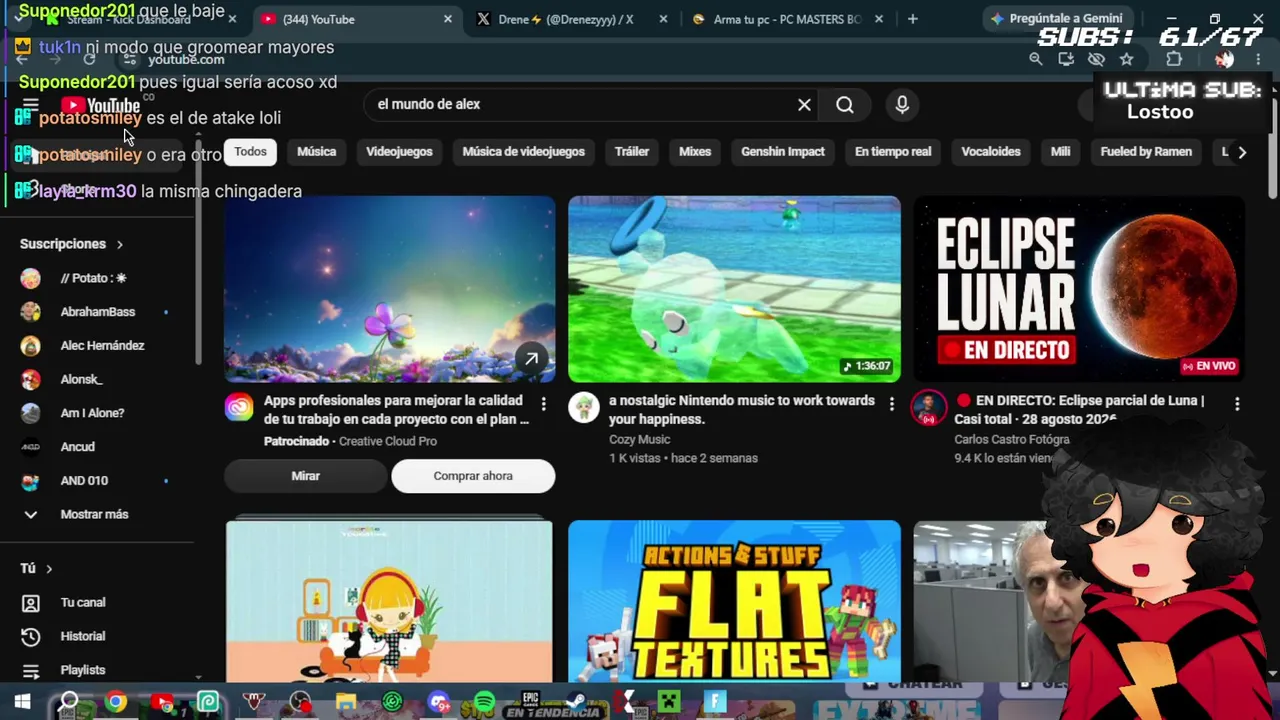Viewport: 1280px width, 720px height.
Task: Open the nostalgic Nintendo music thumbnail
Action: pyautogui.click(x=734, y=289)
